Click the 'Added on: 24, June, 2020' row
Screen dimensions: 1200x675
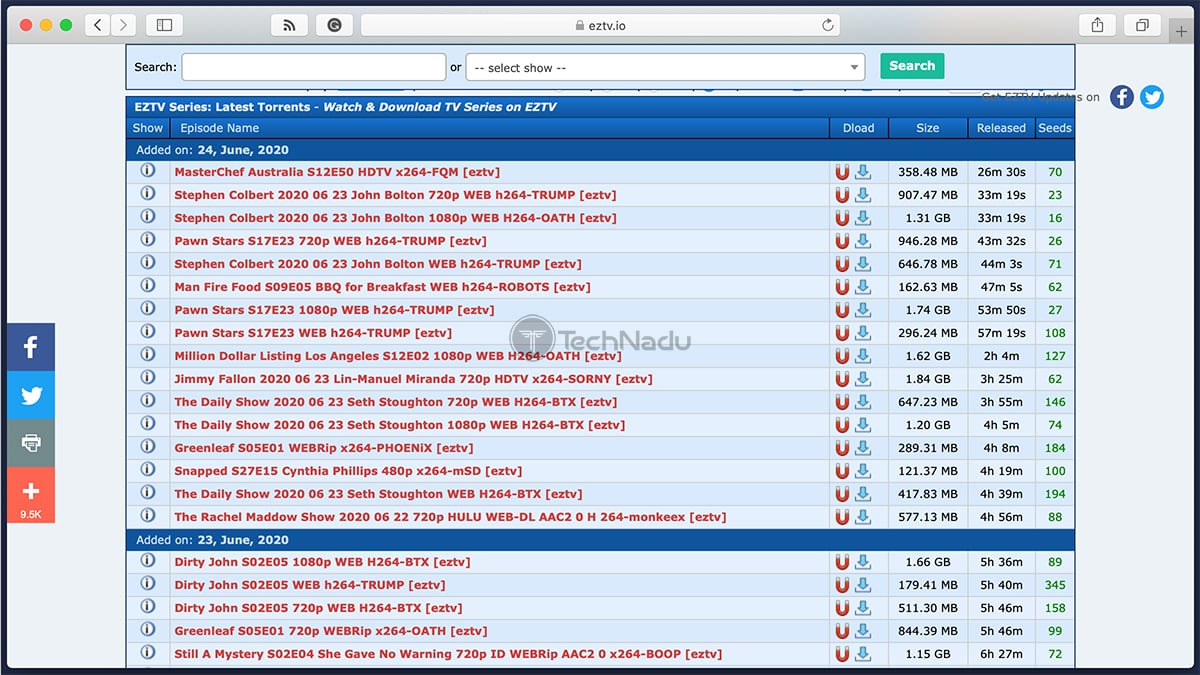coord(600,150)
